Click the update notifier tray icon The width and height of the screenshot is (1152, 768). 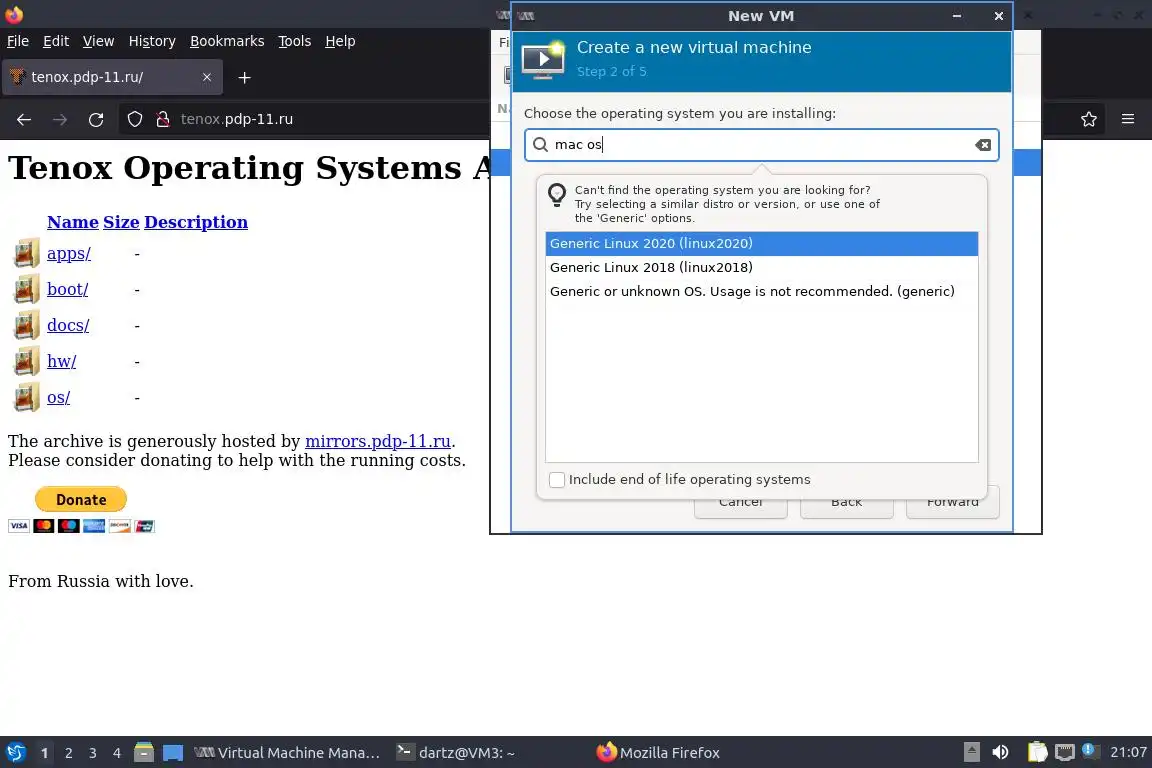point(1090,751)
